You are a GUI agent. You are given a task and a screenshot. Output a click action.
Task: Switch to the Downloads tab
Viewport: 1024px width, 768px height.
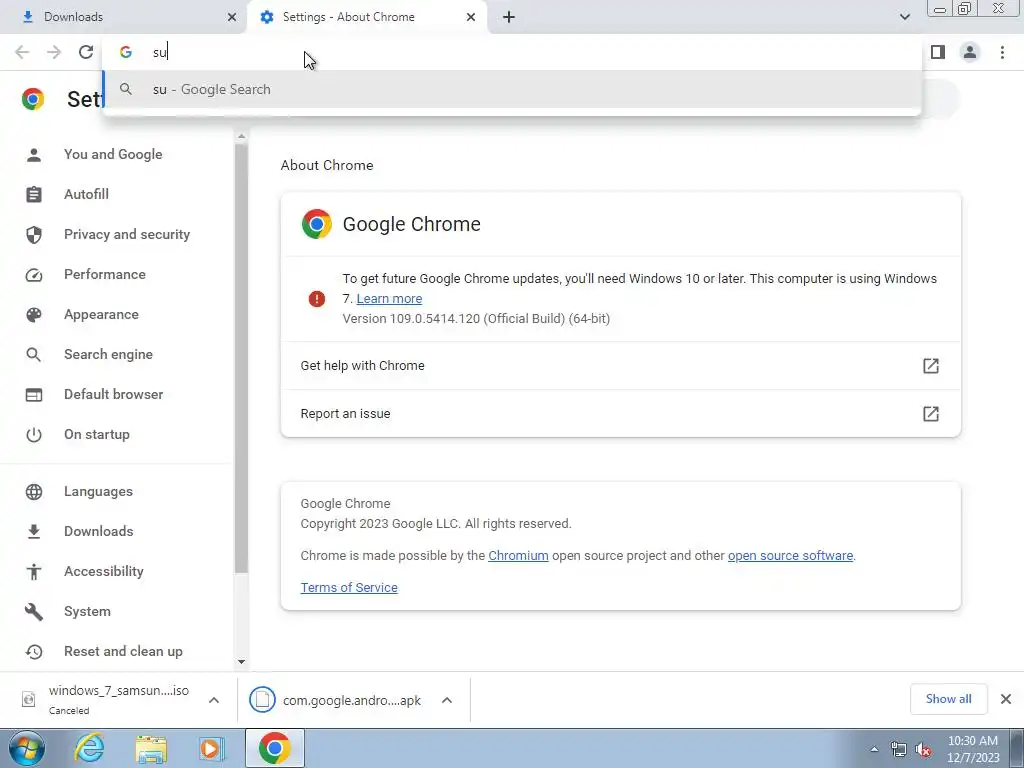(123, 17)
